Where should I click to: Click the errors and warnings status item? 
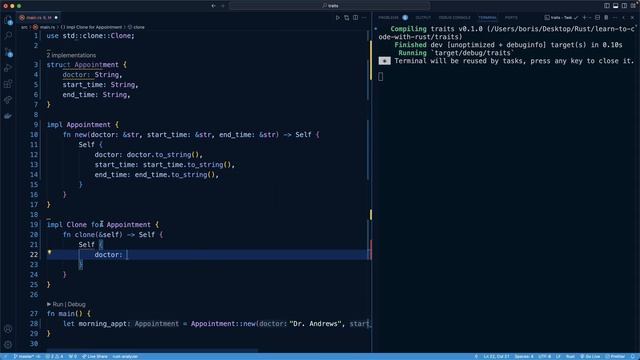[x=54, y=356]
